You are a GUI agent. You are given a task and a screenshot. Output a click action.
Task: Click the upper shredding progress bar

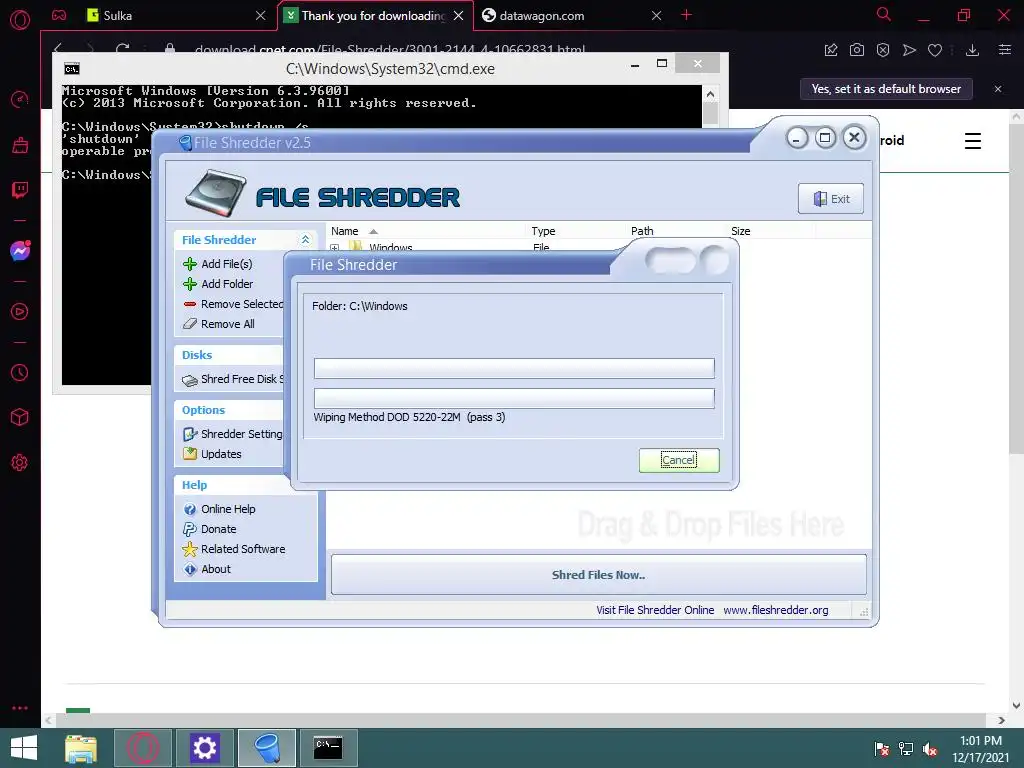[x=514, y=368]
